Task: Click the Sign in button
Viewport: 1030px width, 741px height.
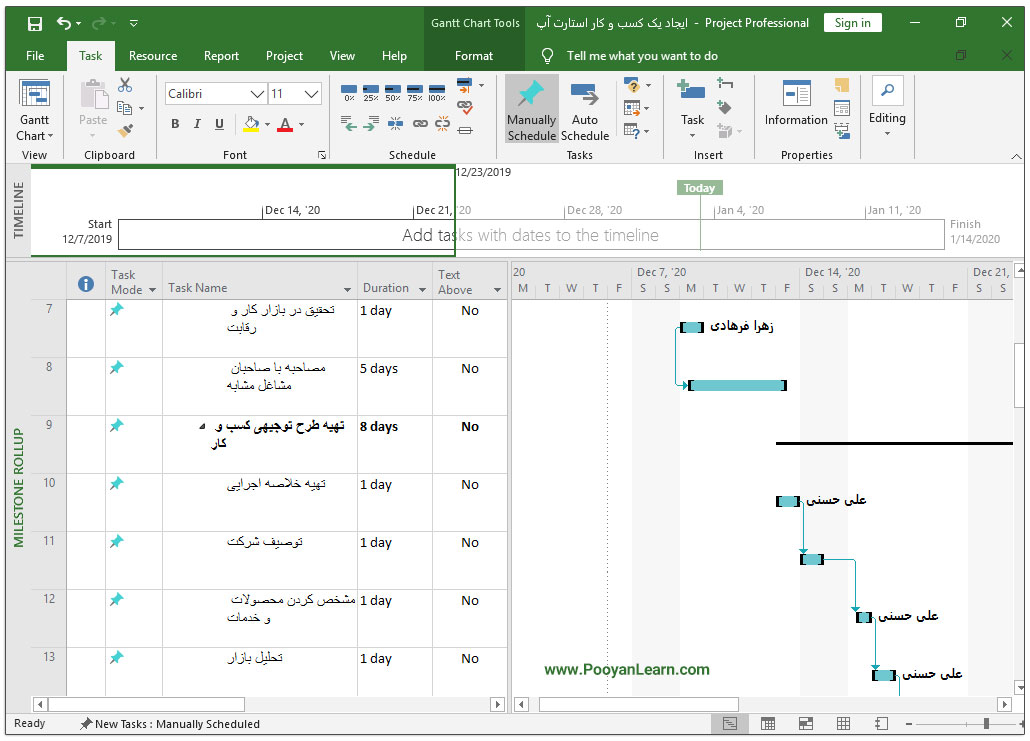Action: (852, 23)
